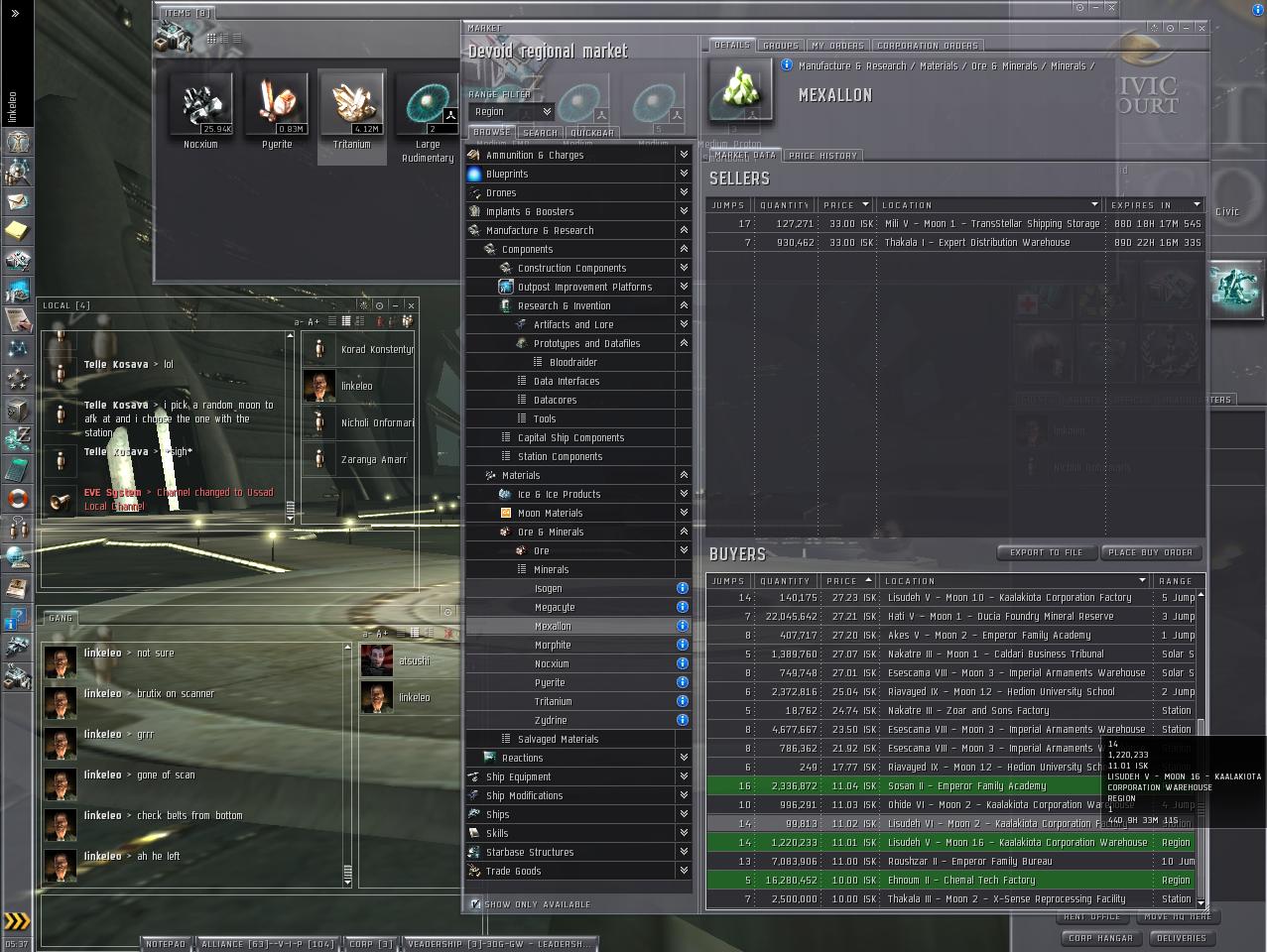Collapse the Manufacture & Research category
1267x952 pixels.
(683, 230)
